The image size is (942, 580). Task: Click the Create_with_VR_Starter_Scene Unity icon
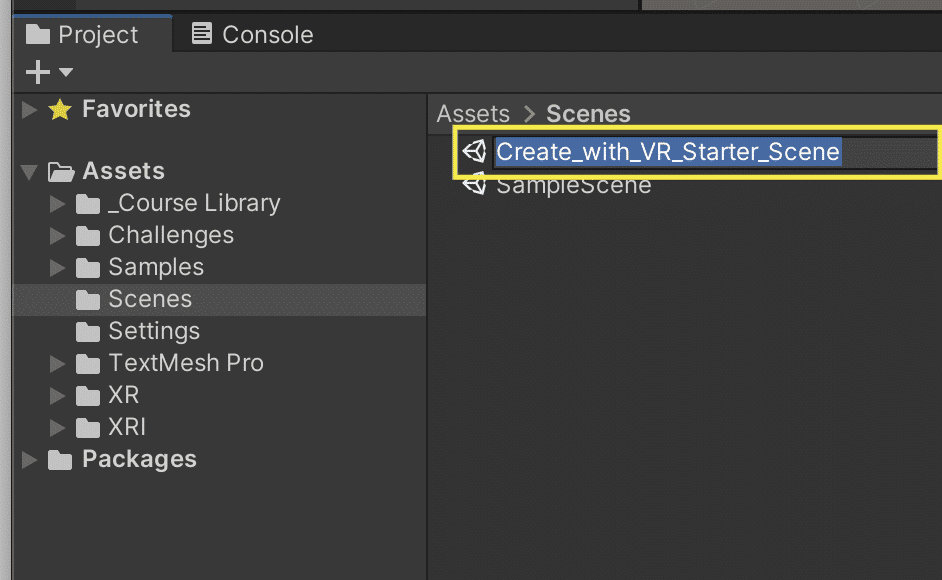tap(475, 151)
